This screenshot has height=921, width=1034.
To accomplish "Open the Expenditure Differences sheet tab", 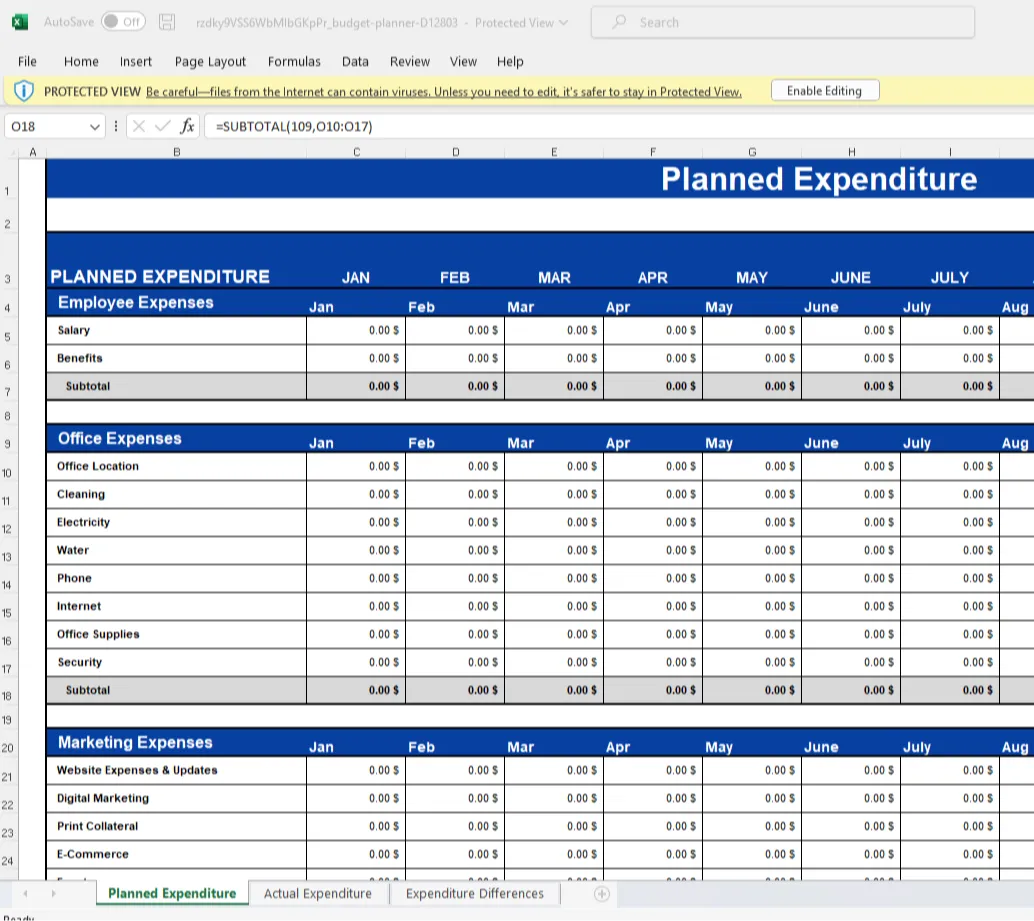I will (x=475, y=894).
